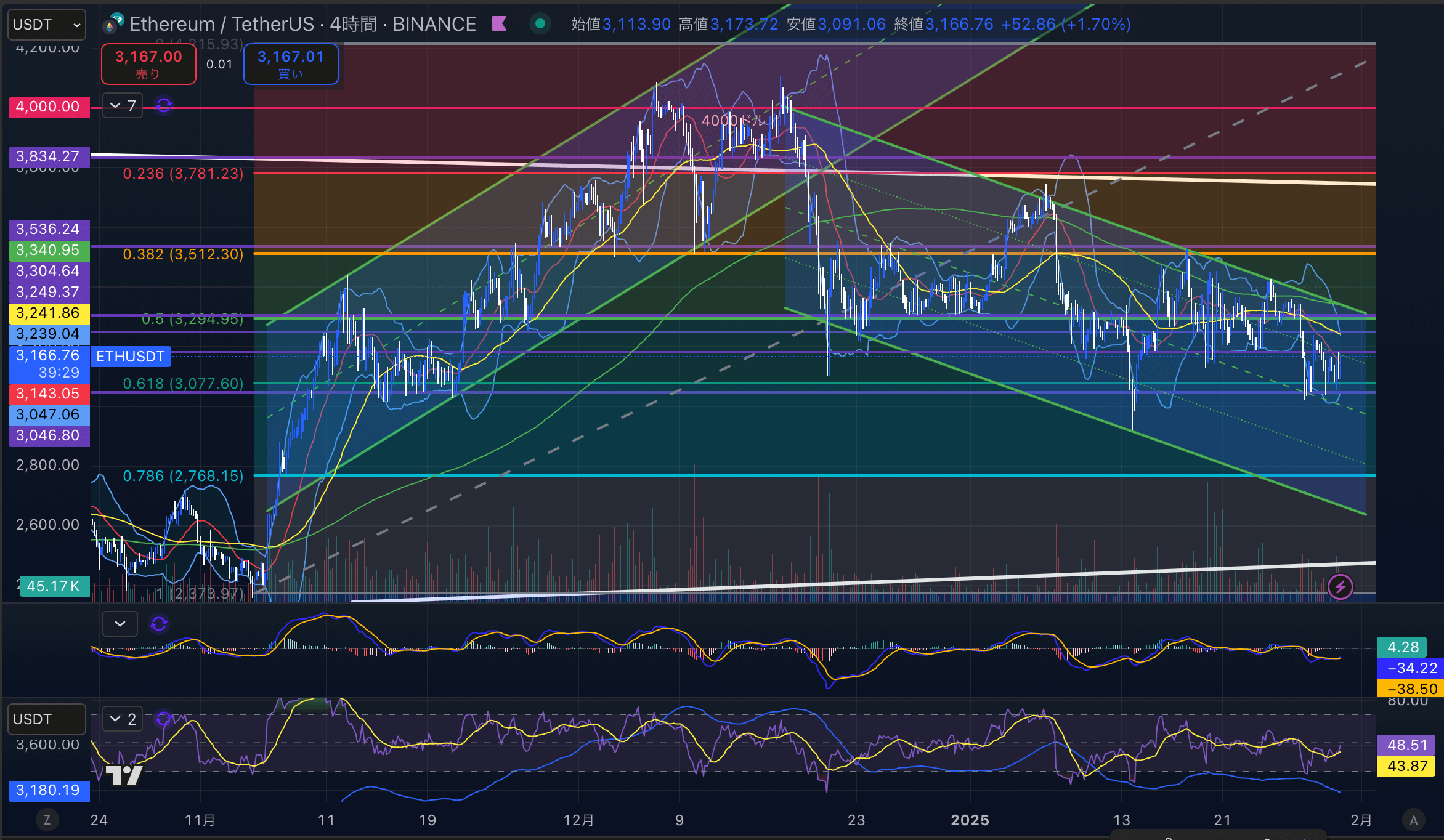
Task: Click the TradingView logo in the bottom pane
Action: click(124, 775)
